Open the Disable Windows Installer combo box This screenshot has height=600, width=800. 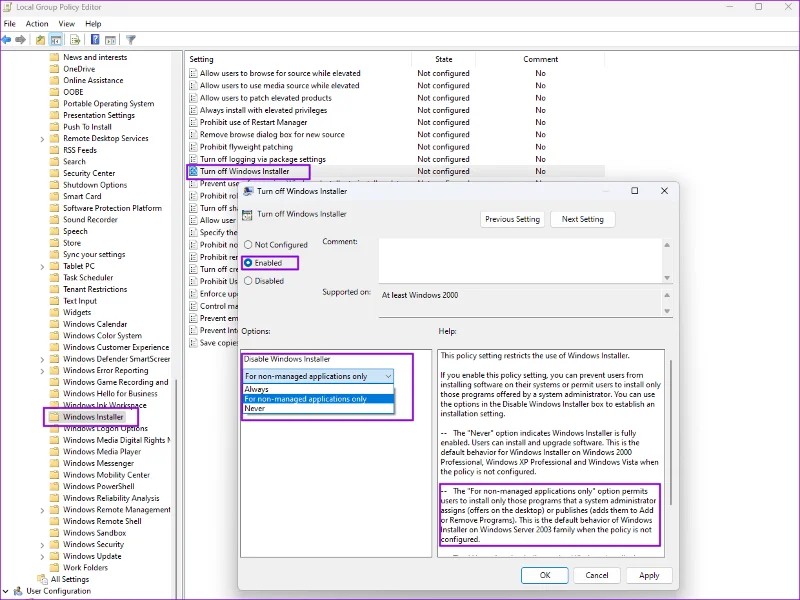click(318, 376)
